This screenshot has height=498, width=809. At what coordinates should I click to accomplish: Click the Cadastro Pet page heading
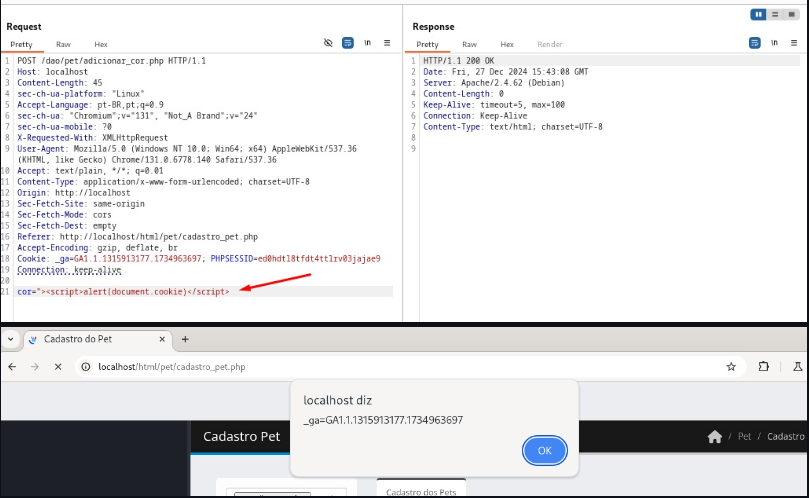(241, 437)
